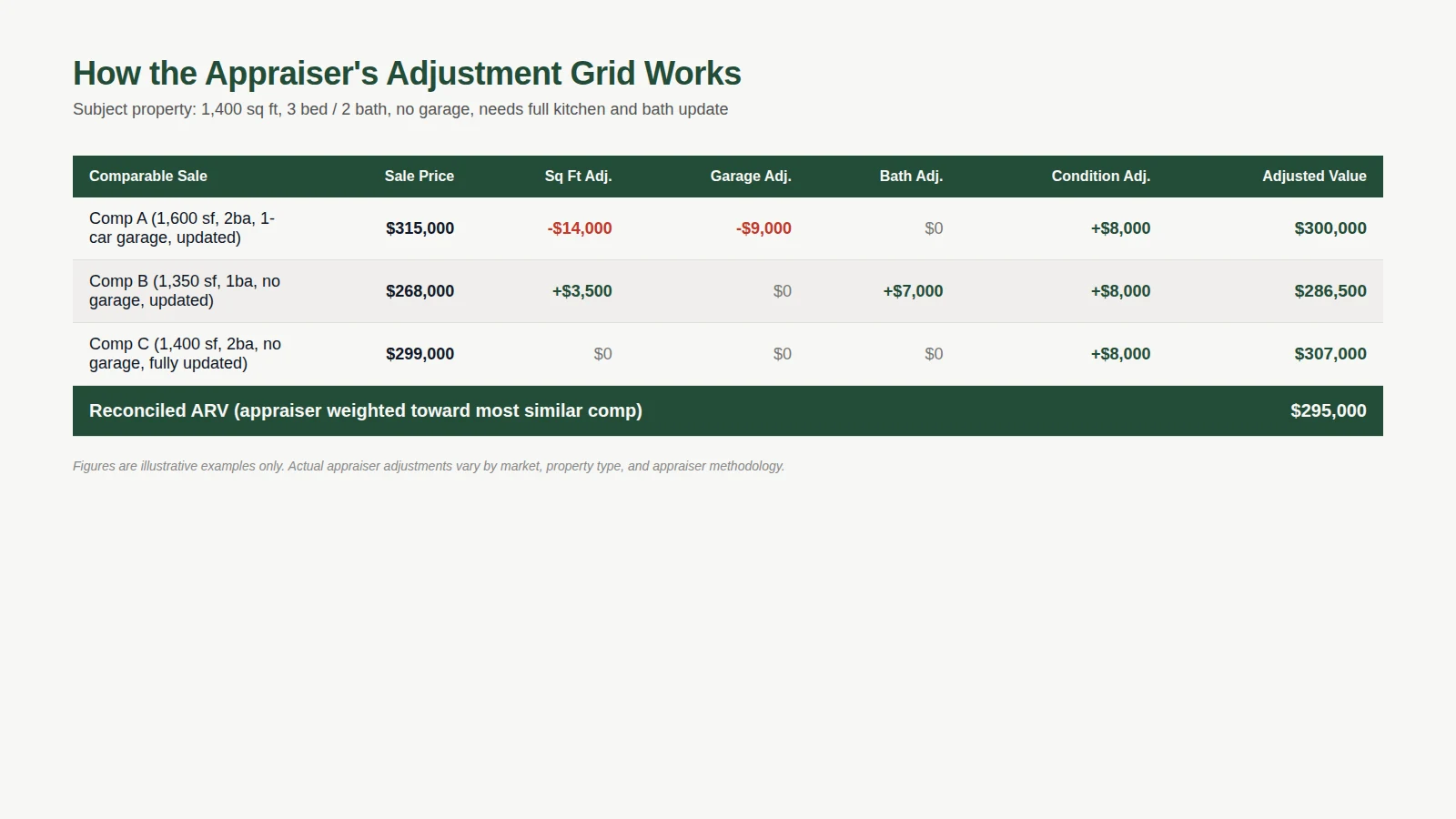Click Comp C's +$8,000 condition adjustment

point(1120,354)
